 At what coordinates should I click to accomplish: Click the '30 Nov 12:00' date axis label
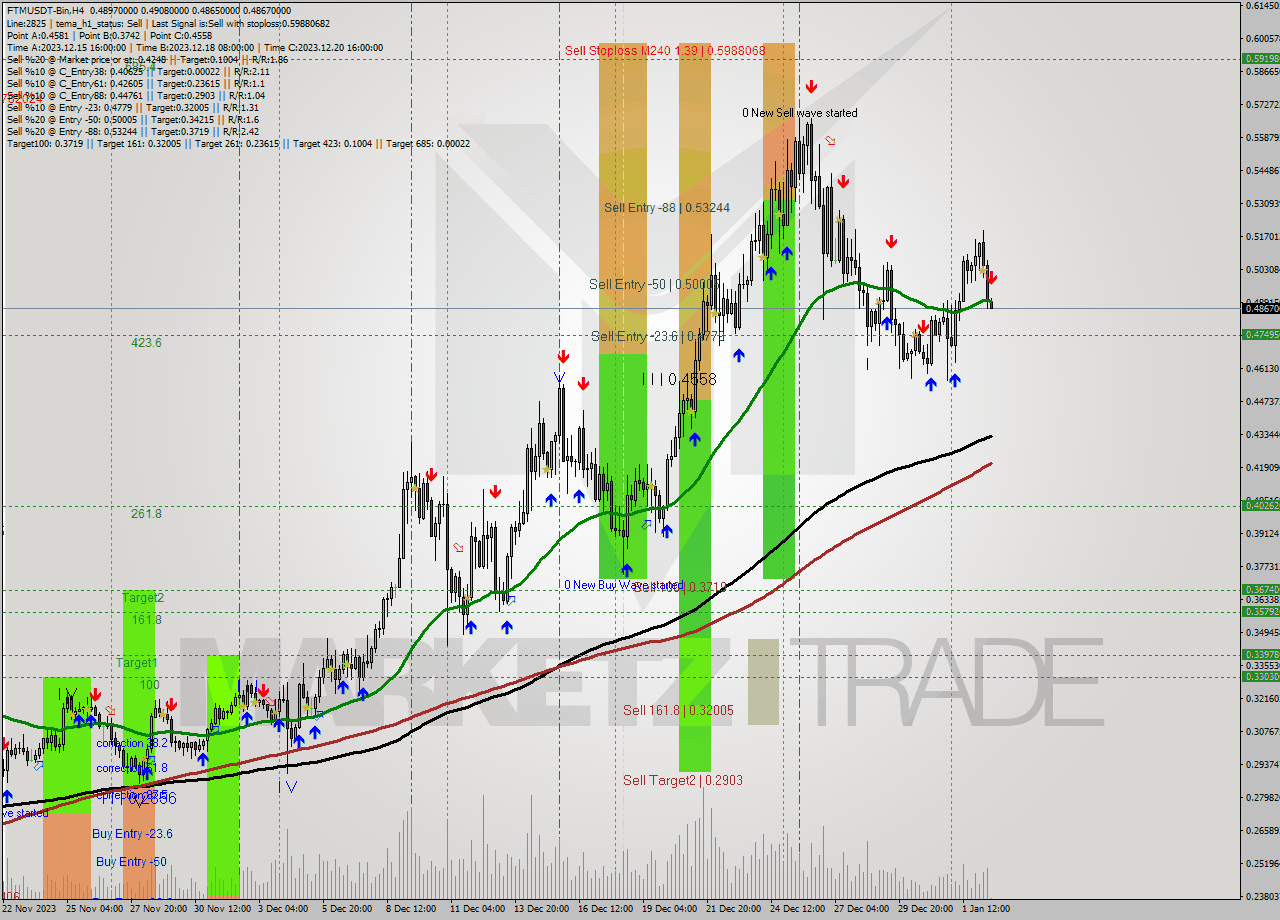click(223, 909)
